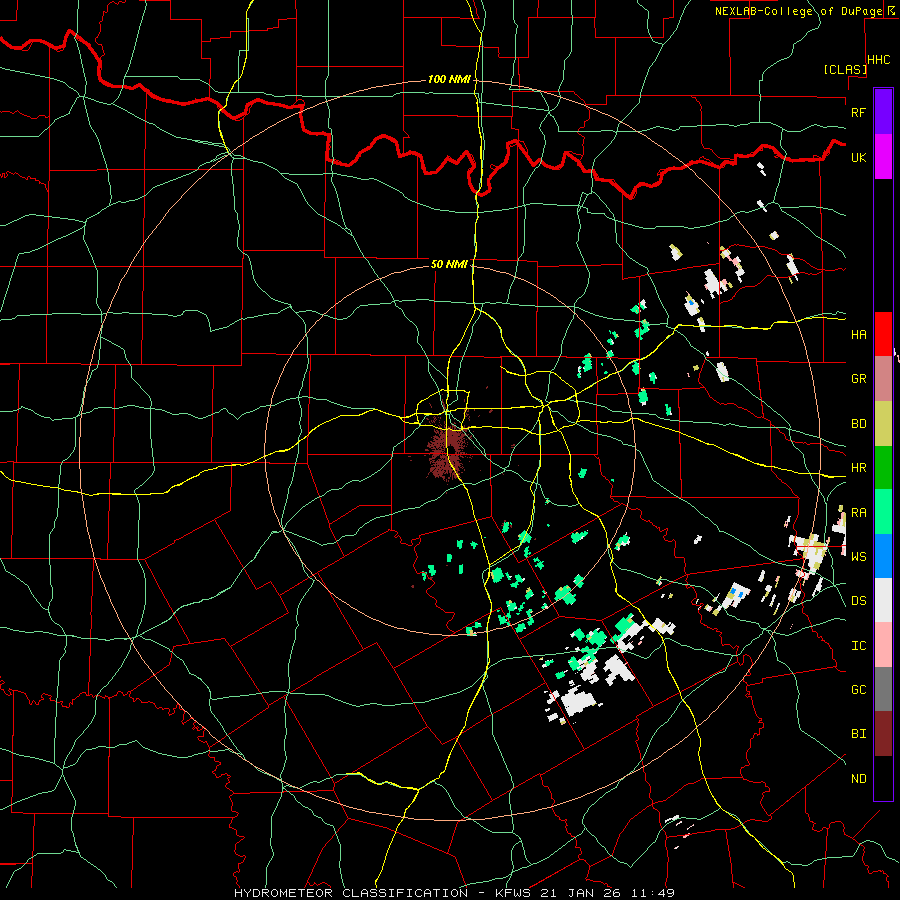900x900 pixels.
Task: Click the WS legend label
Action: coord(858,557)
